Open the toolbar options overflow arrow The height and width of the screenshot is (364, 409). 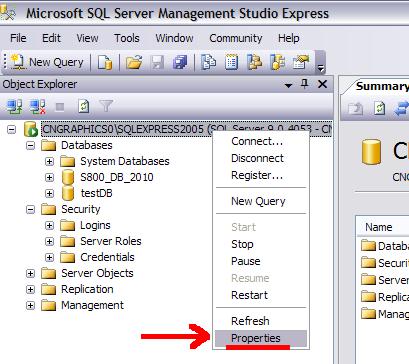320,63
